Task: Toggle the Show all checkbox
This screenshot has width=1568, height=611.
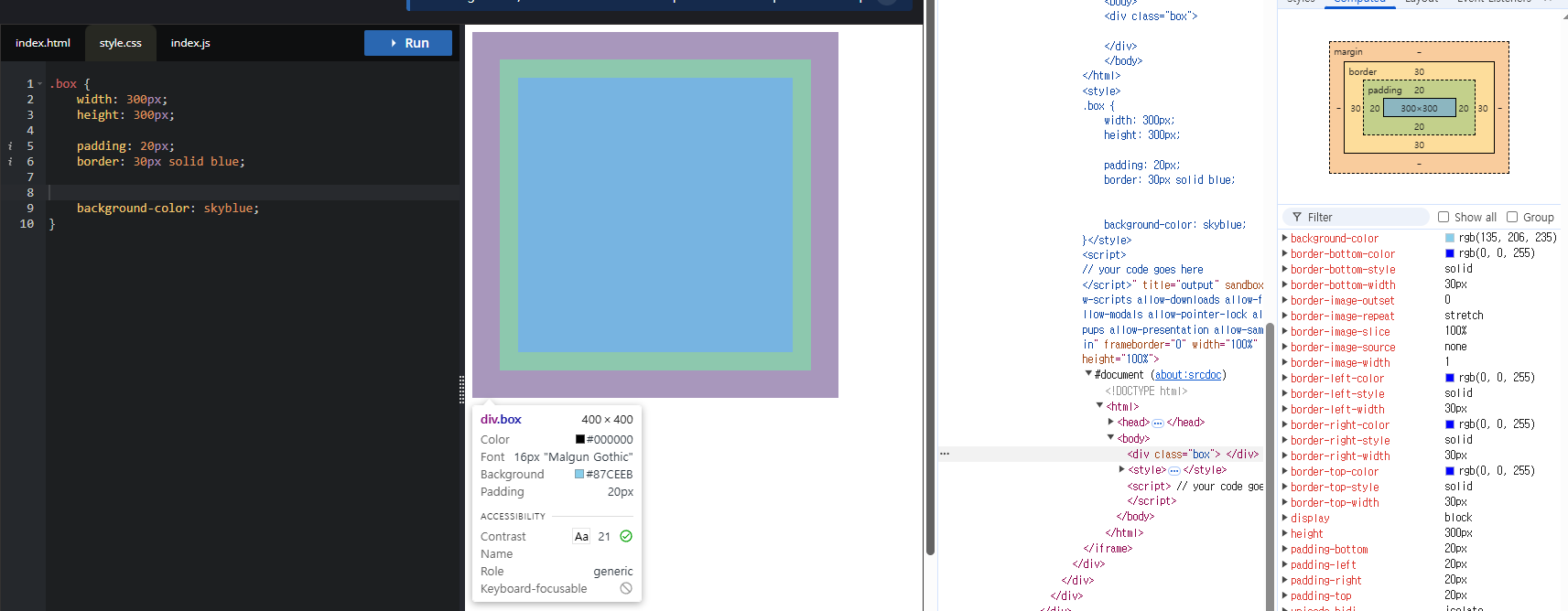Action: 1444,217
